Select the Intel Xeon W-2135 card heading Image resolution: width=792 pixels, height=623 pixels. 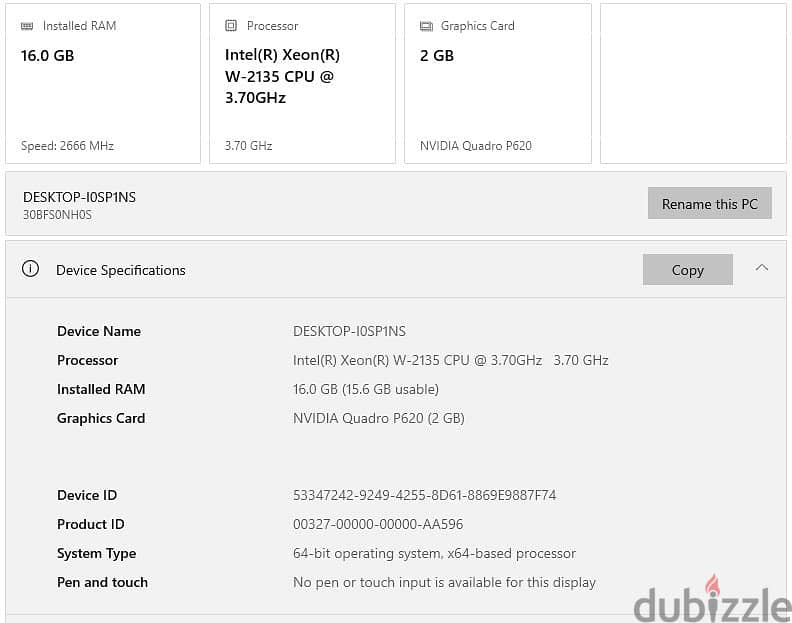[x=282, y=76]
